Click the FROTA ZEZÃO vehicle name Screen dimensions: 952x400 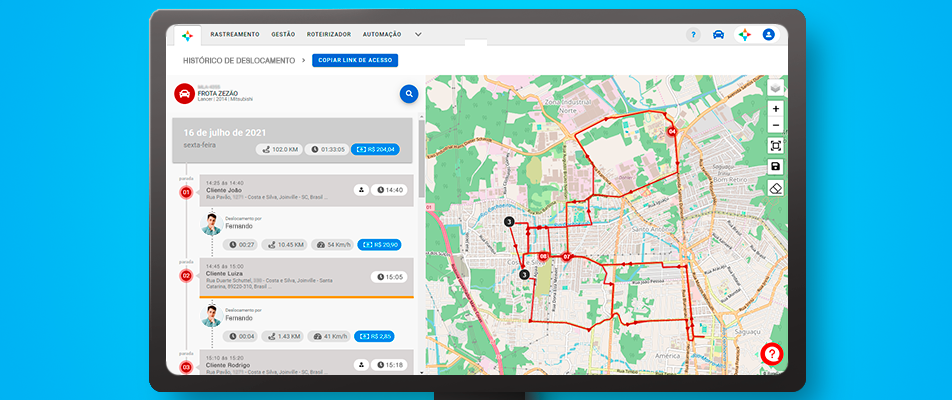pyautogui.click(x=218, y=93)
